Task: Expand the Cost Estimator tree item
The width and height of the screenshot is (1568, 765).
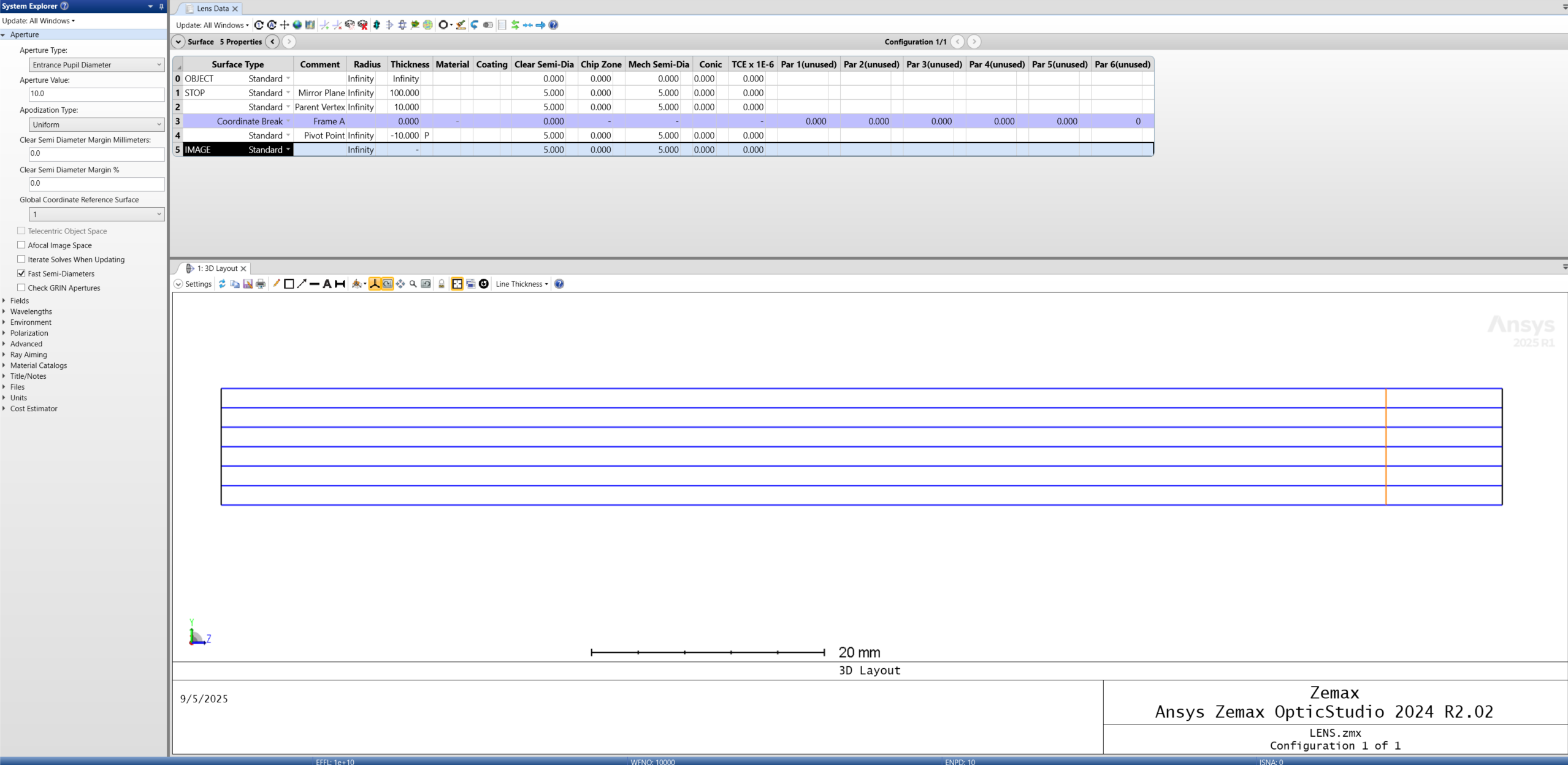Action: point(4,408)
